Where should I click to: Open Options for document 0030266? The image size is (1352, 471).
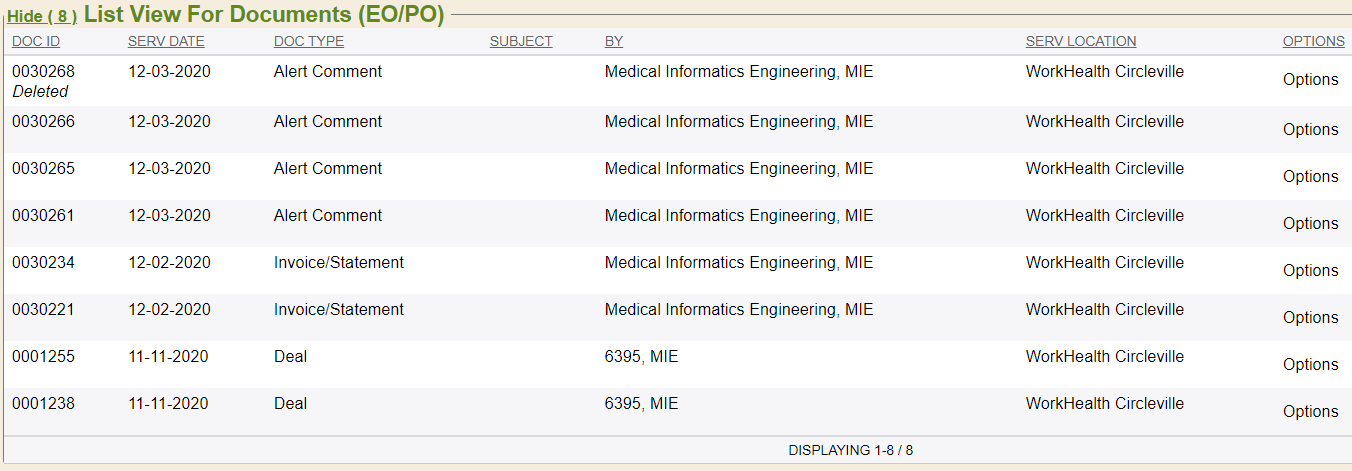pyautogui.click(x=1310, y=130)
